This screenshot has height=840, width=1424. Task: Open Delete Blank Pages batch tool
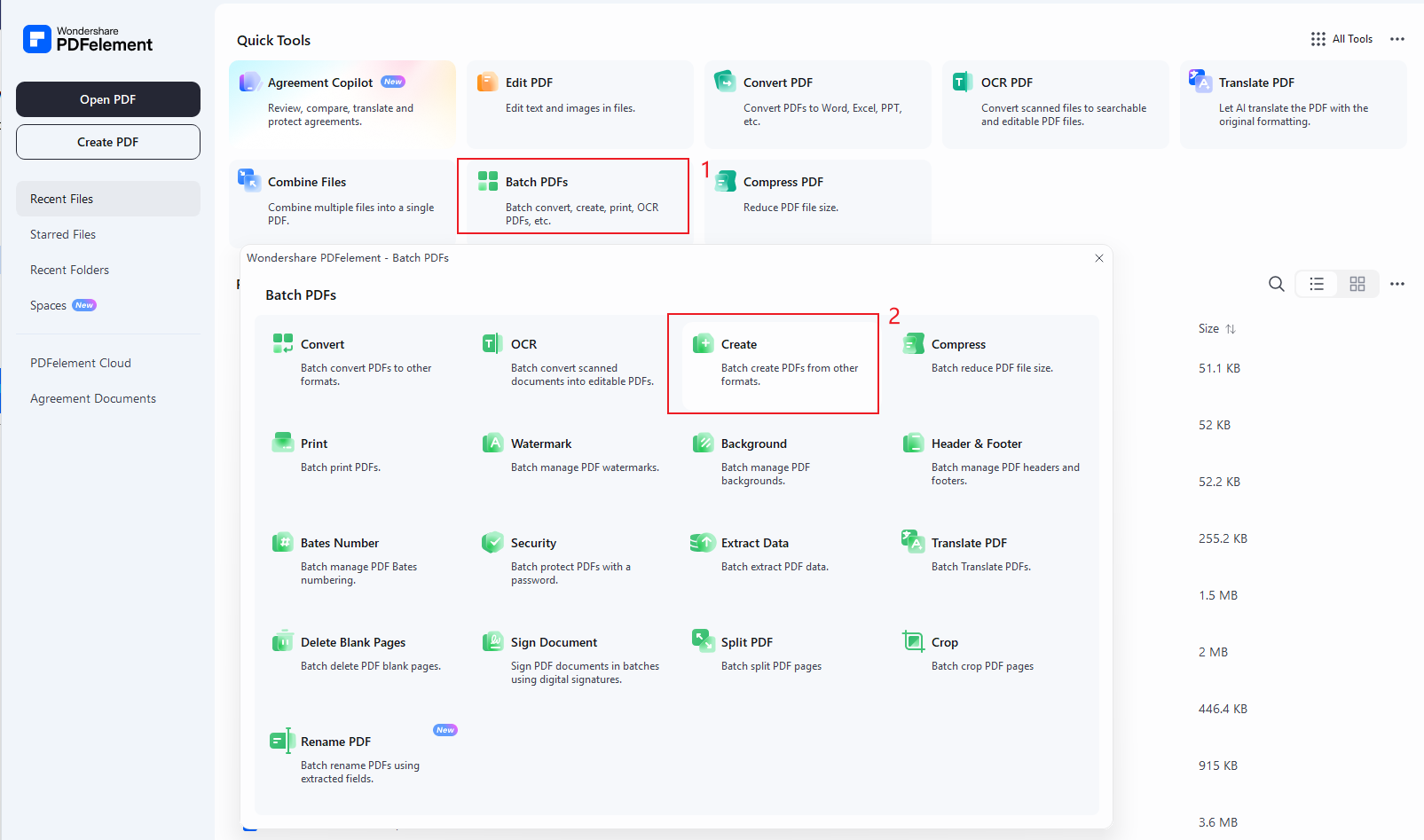tap(359, 662)
